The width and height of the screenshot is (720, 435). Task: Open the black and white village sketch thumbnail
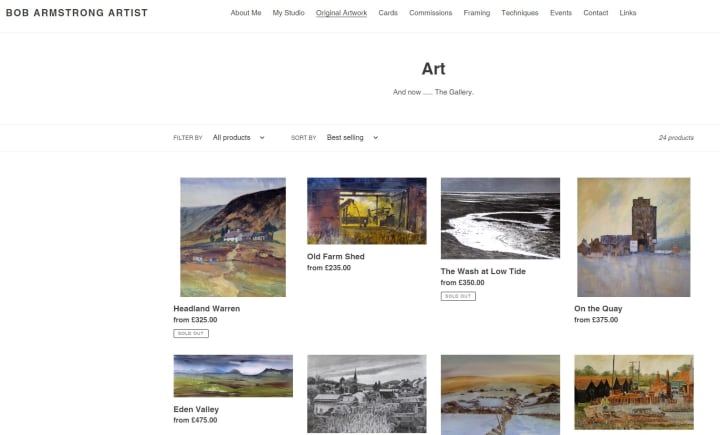point(366,394)
